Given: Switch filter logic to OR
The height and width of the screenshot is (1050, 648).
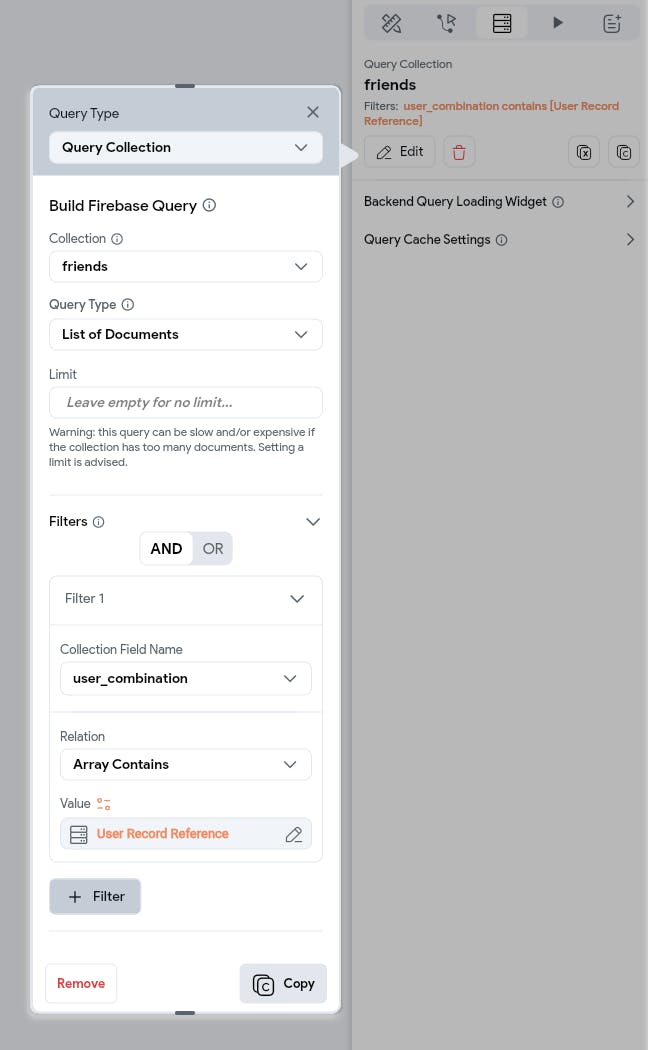Looking at the screenshot, I should 213,548.
